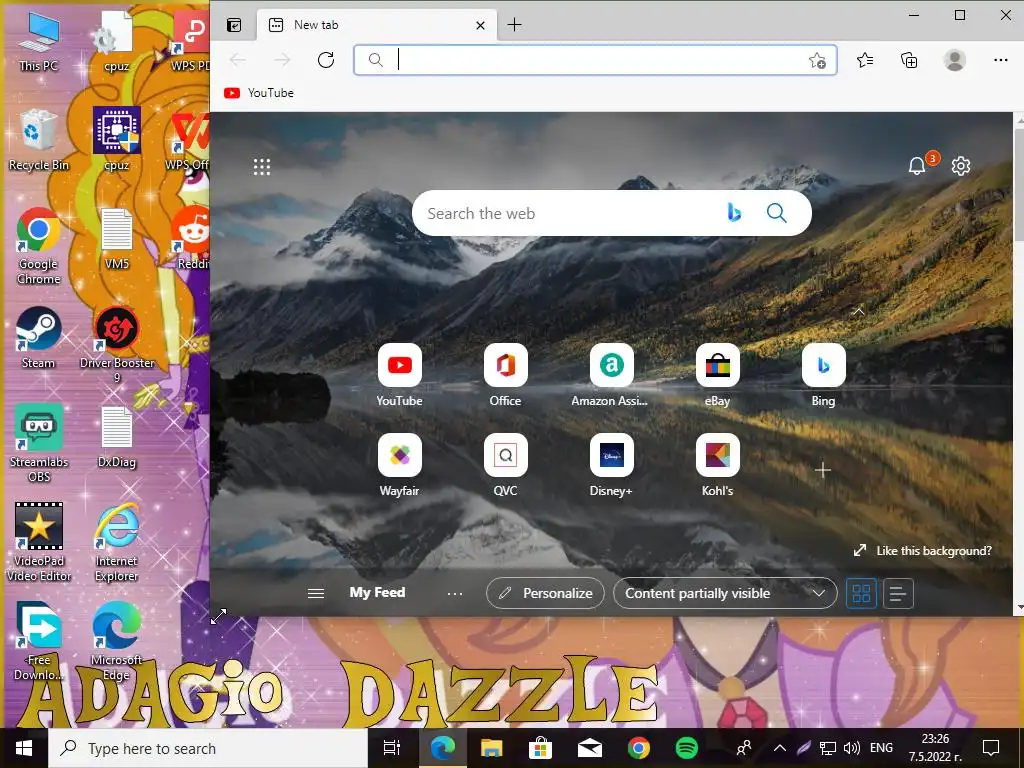Open the Collections icon in Edge toolbar

[x=909, y=60]
